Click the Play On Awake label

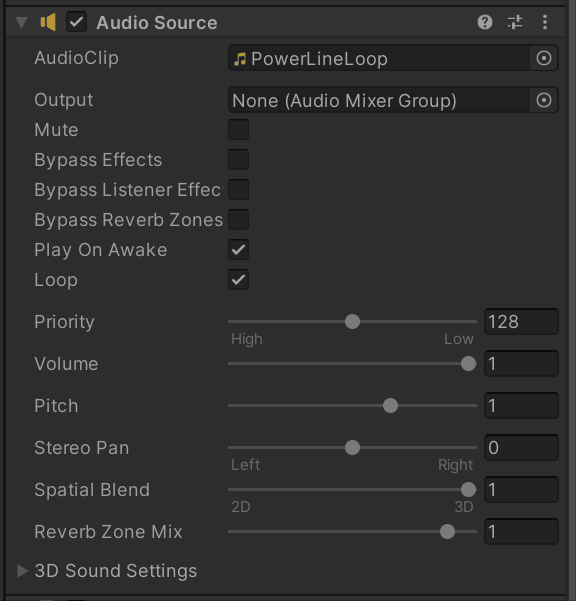click(x=101, y=250)
